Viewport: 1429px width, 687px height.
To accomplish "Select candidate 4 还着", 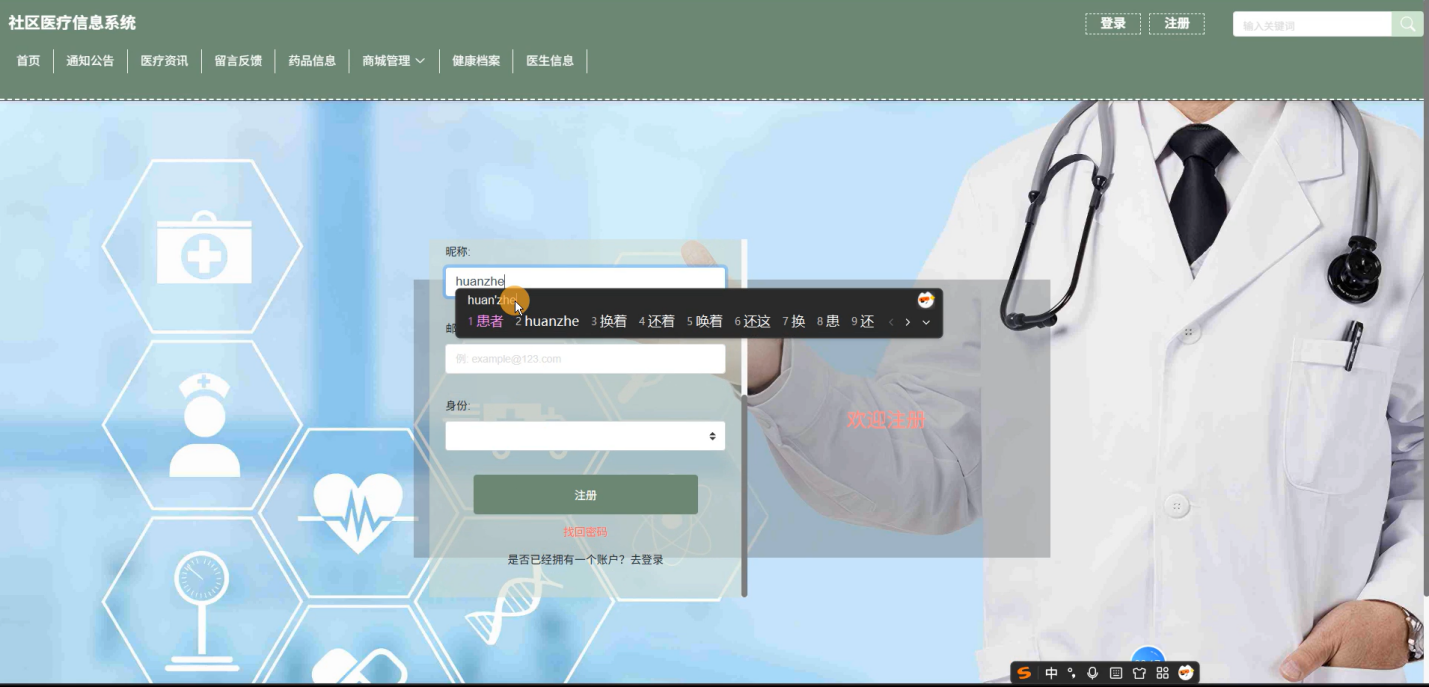I will (x=657, y=322).
